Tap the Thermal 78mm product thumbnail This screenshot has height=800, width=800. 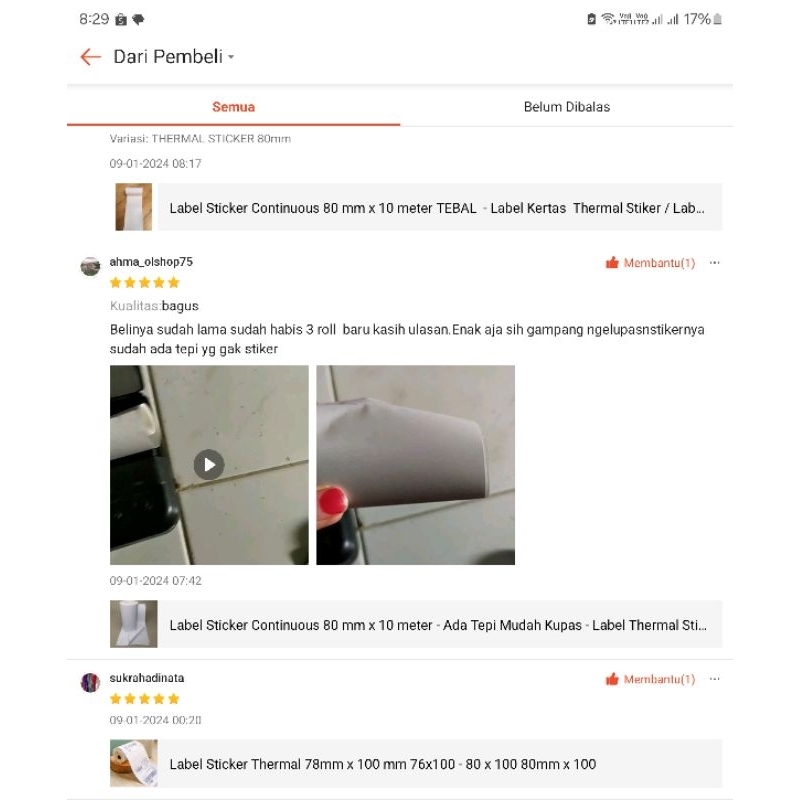134,763
